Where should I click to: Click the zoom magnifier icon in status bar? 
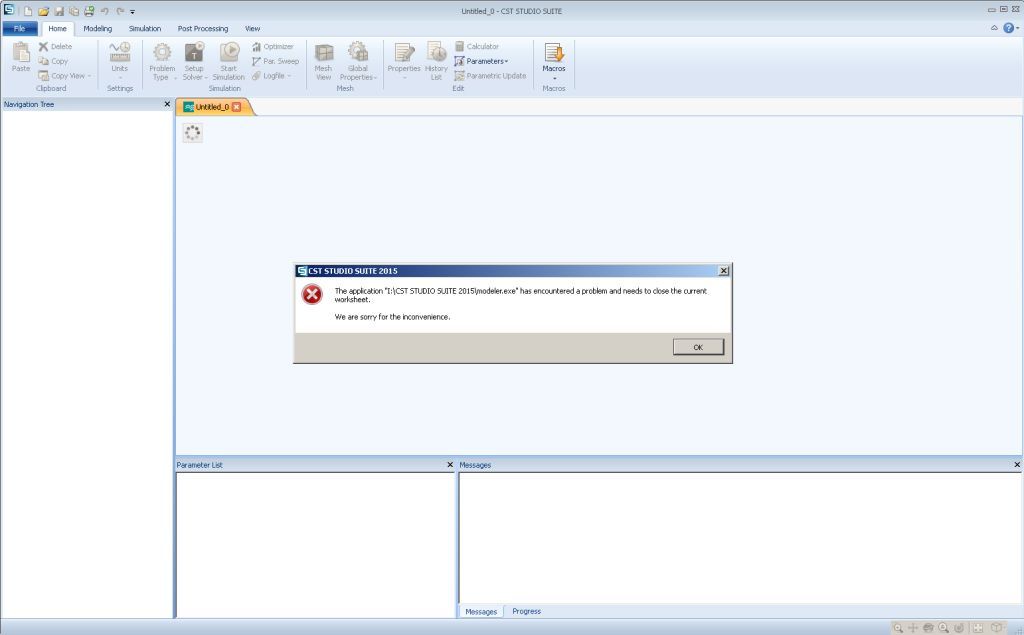[x=899, y=628]
